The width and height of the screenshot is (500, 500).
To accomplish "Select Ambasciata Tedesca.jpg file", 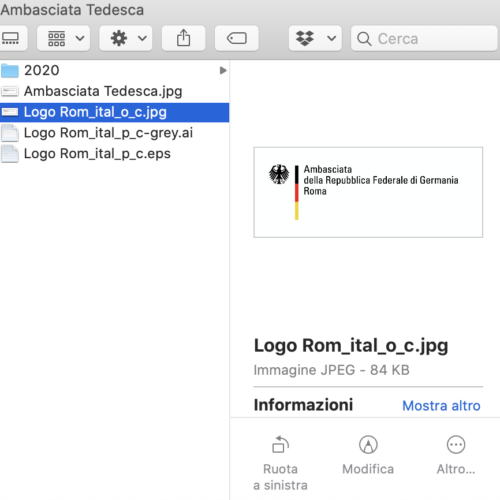I will click(114, 91).
